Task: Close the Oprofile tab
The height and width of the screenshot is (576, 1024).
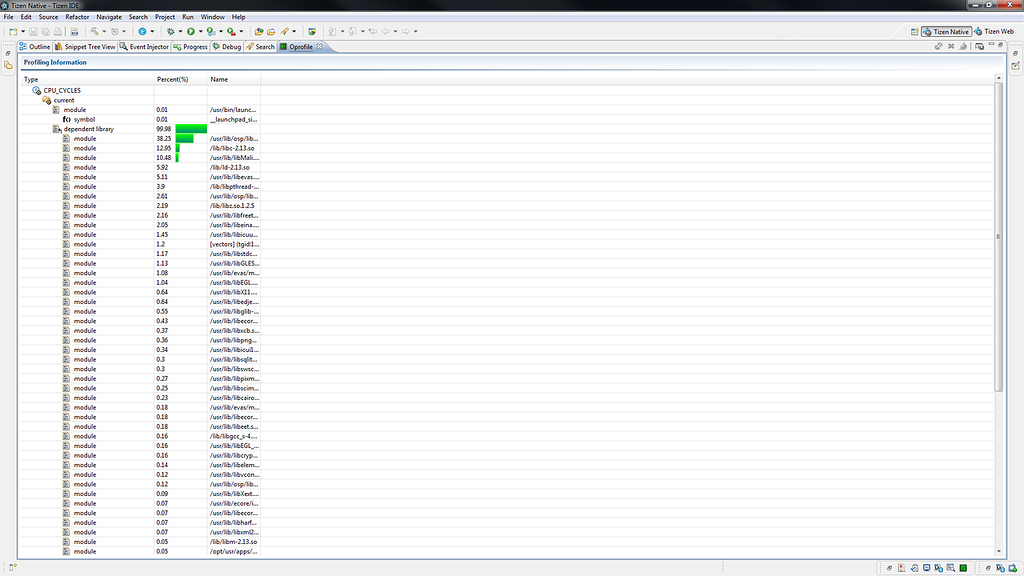Action: coord(319,46)
